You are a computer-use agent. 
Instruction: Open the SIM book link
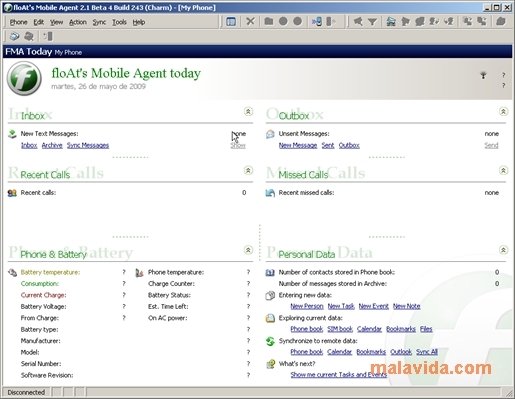click(340, 329)
